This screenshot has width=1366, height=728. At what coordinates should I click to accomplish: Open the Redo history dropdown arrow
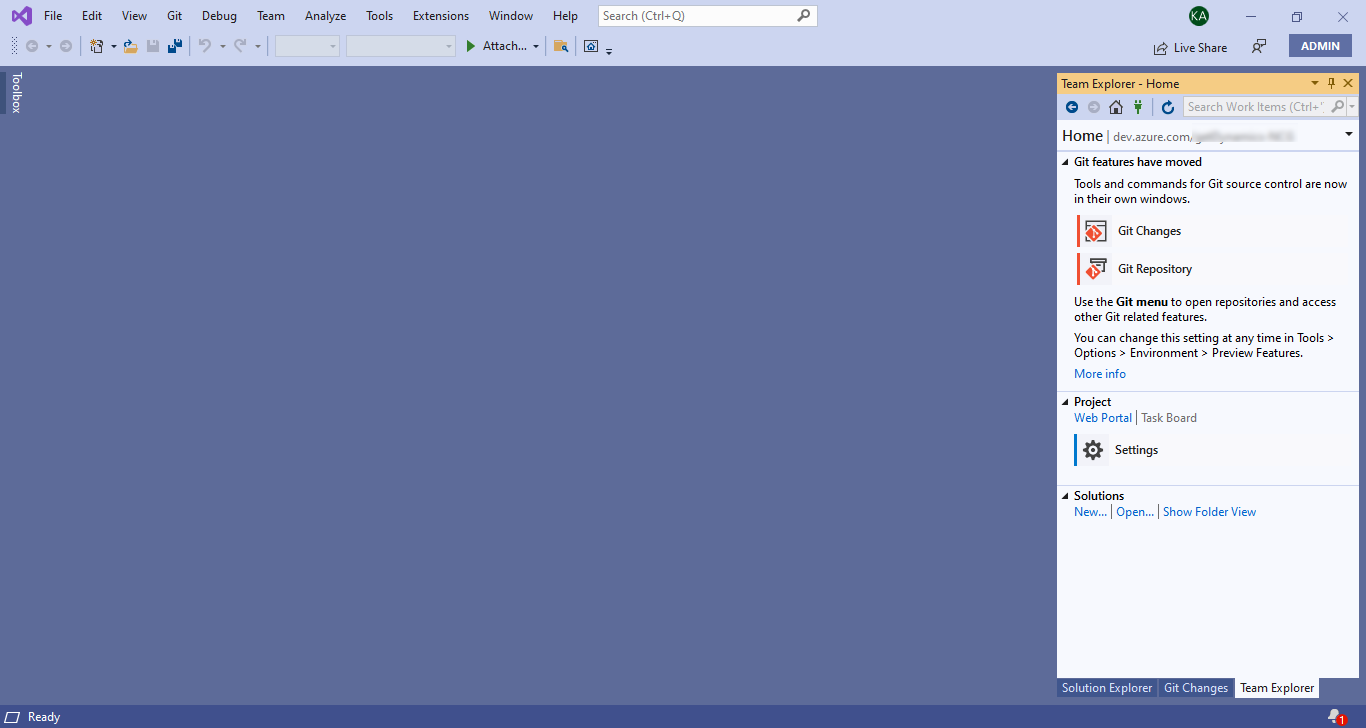(257, 46)
